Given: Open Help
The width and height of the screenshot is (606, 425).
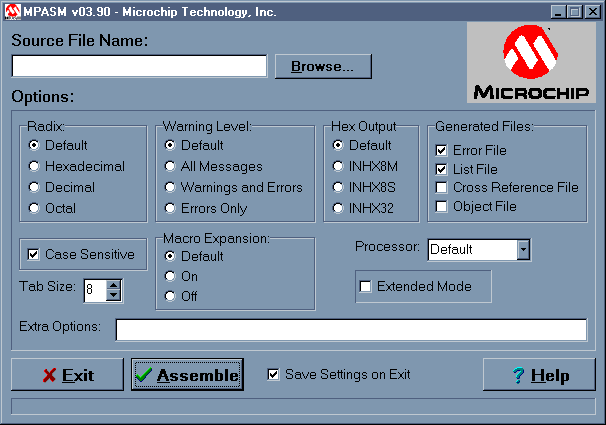Looking at the screenshot, I should (x=540, y=375).
